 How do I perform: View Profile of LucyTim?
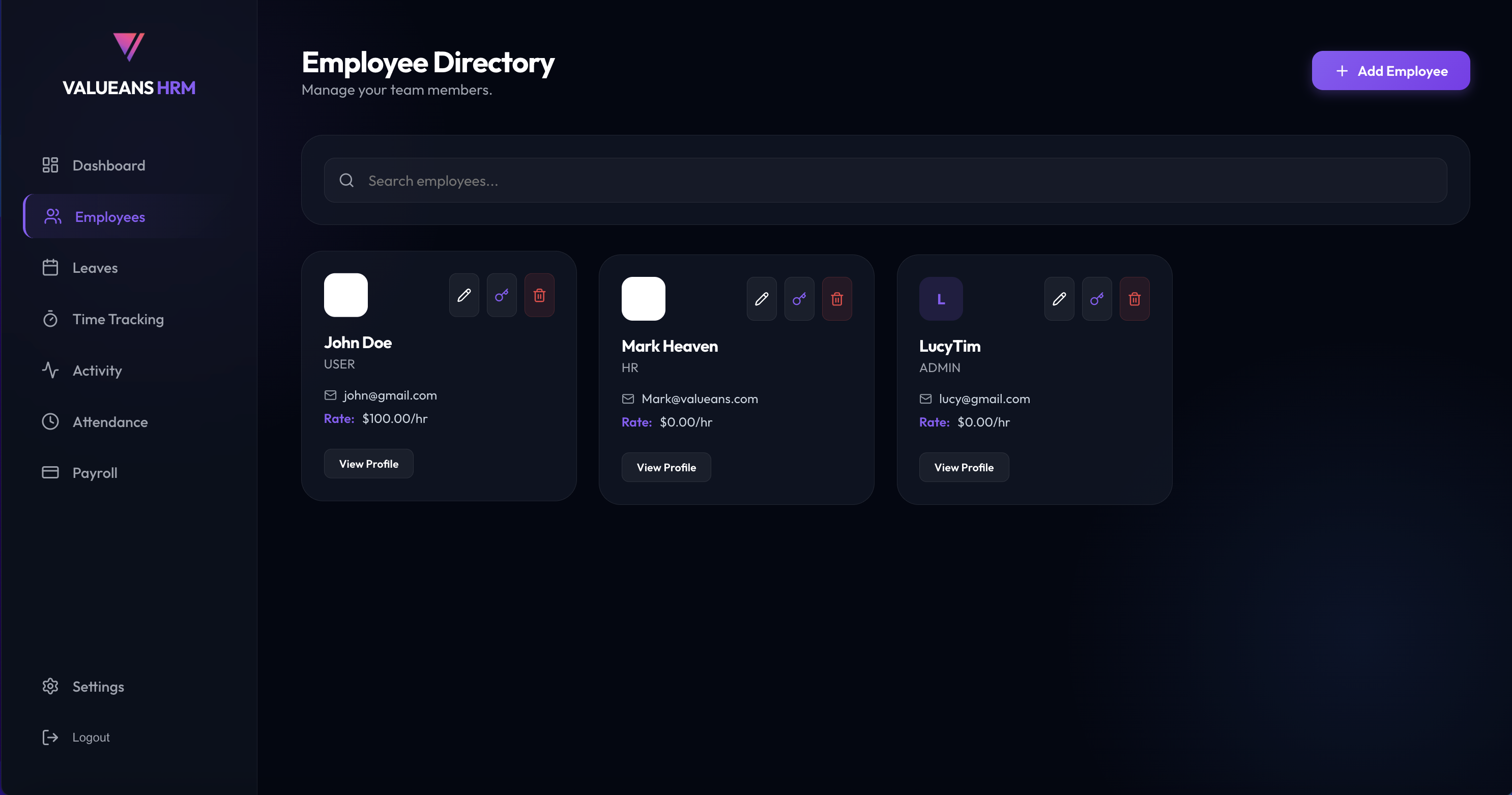963,467
